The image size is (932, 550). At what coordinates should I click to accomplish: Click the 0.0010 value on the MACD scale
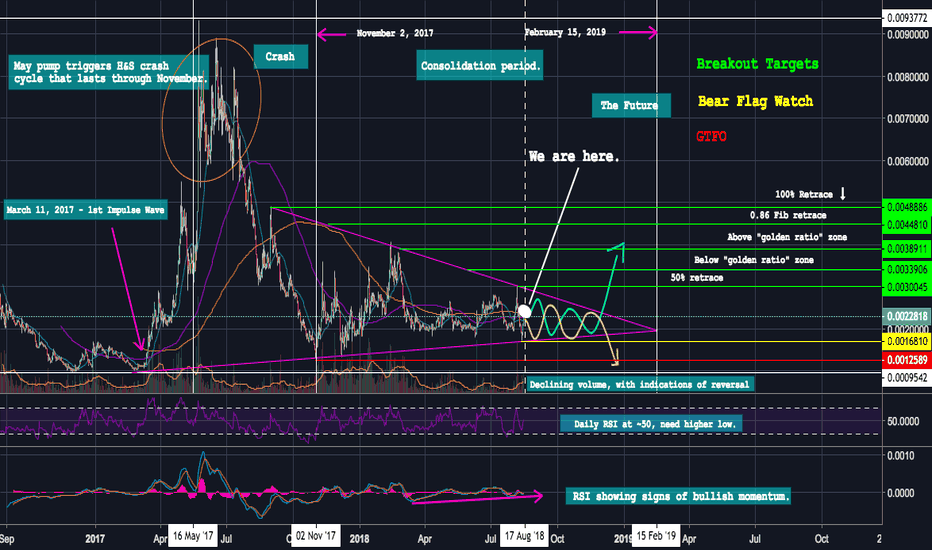899,456
